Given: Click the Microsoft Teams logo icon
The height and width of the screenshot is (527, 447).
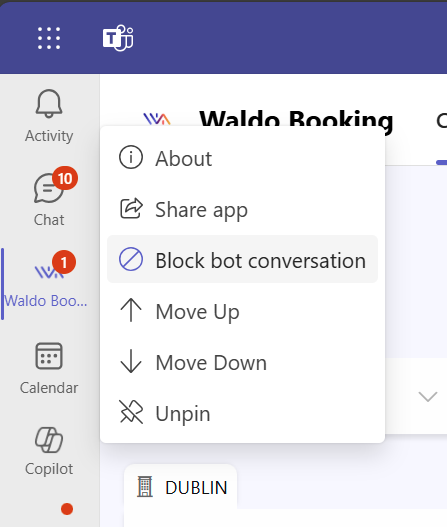Looking at the screenshot, I should [118, 38].
